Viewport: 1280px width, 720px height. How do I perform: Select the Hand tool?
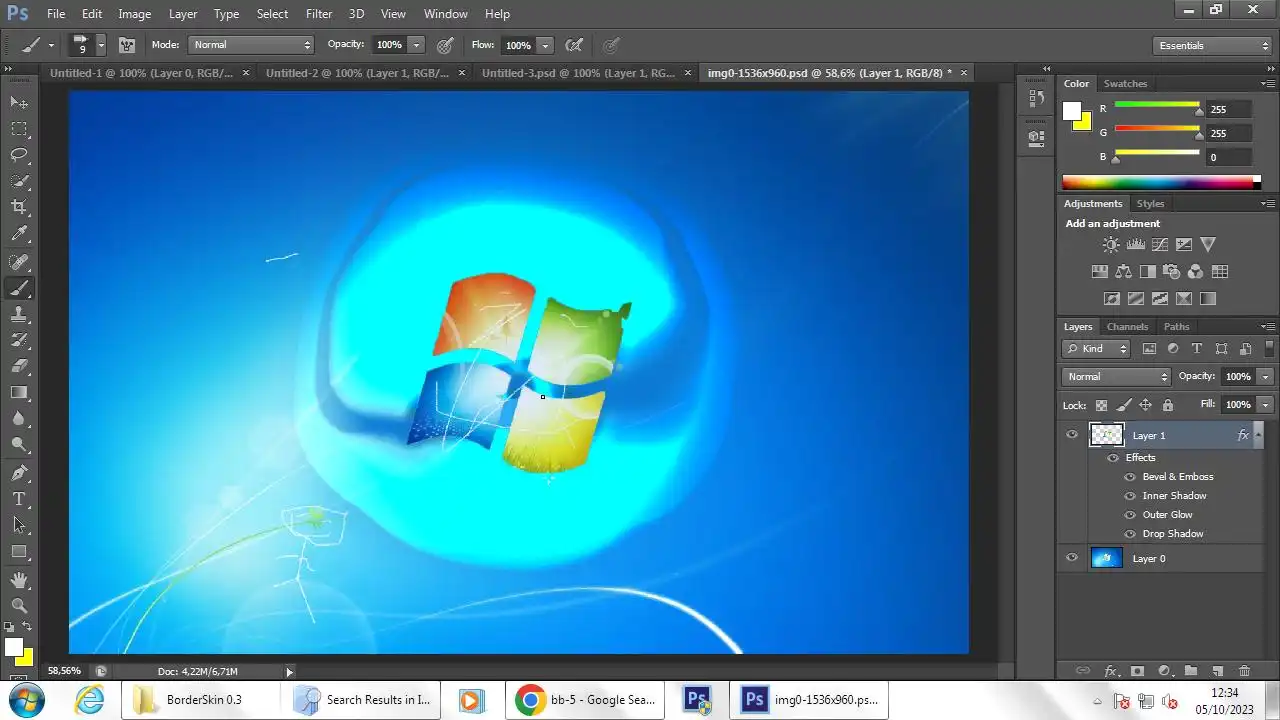(x=19, y=580)
